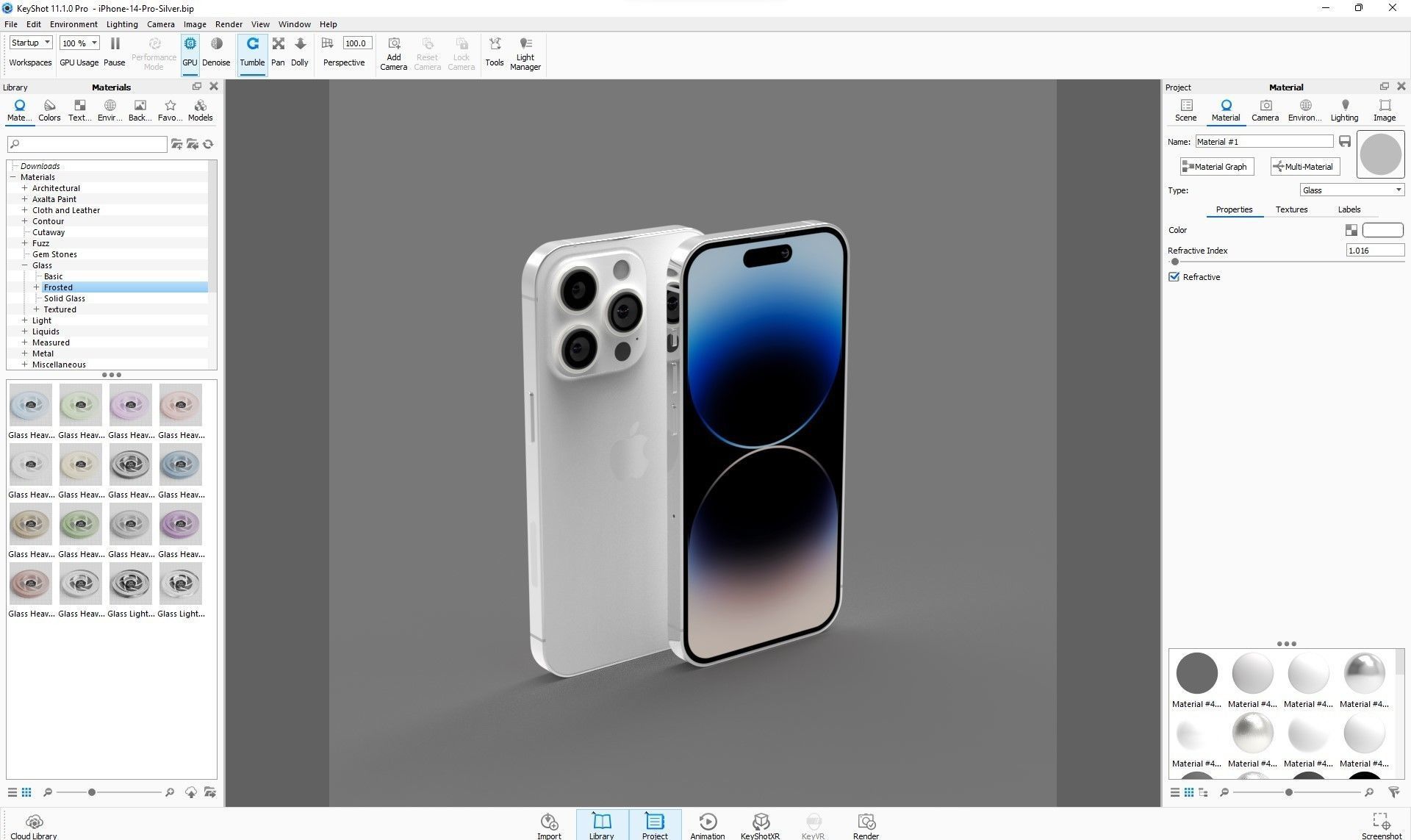Expand the Cloth and Leather folder
Screen dimensions: 1411x840
pos(24,210)
